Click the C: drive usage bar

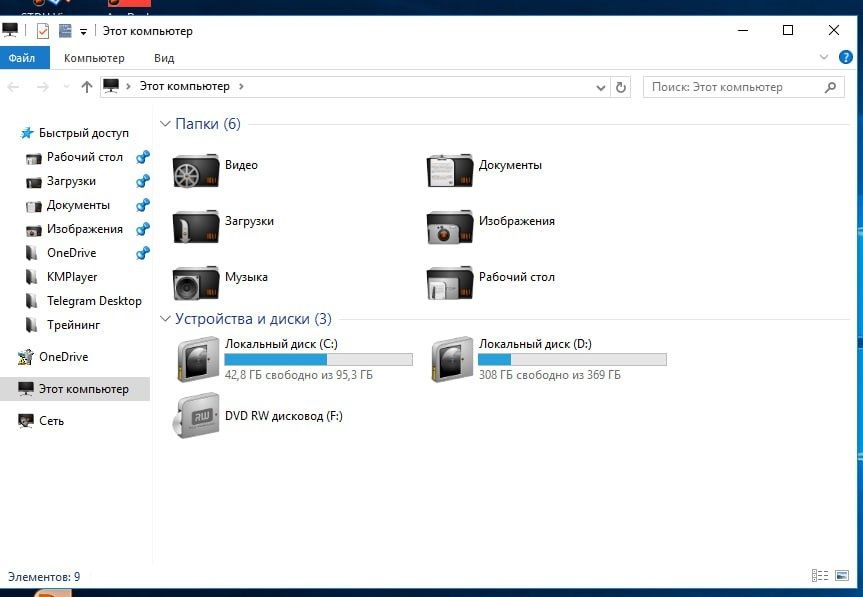(x=318, y=359)
